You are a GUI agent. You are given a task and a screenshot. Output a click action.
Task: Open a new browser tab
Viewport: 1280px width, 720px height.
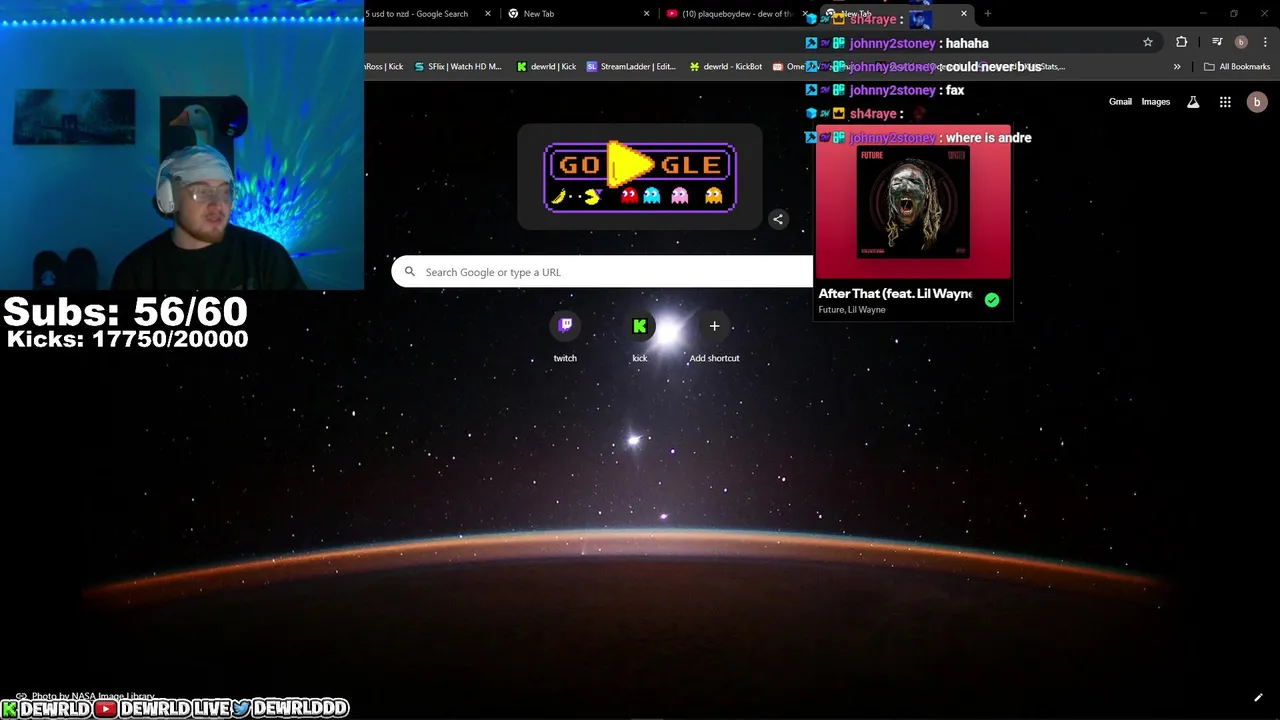click(x=988, y=14)
